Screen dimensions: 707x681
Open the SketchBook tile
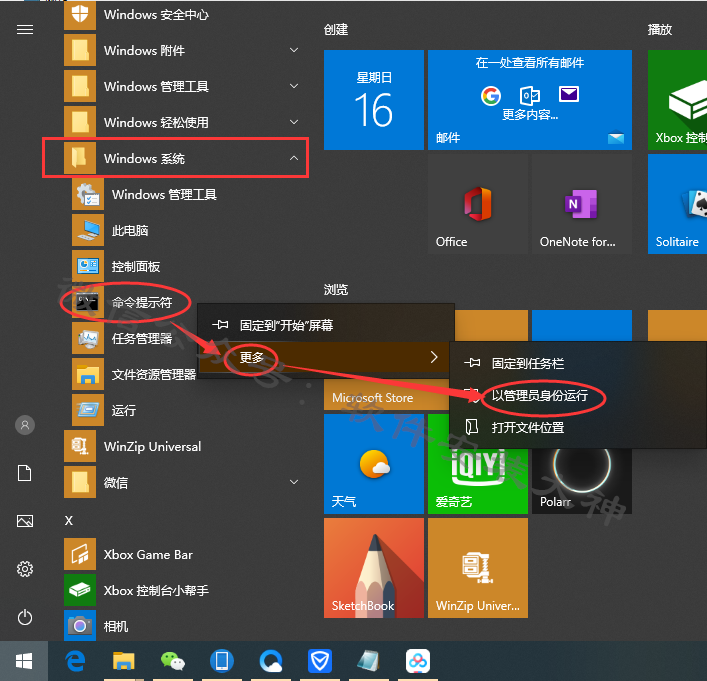pos(374,568)
